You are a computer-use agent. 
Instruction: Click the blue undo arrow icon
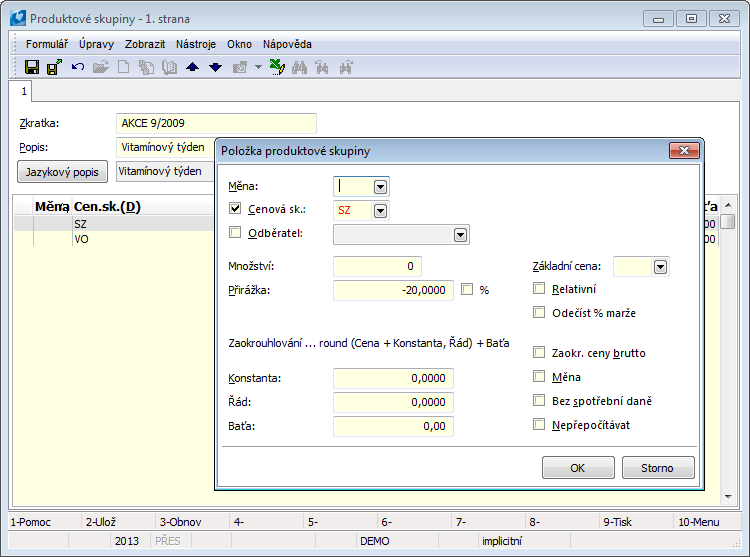[x=77, y=67]
